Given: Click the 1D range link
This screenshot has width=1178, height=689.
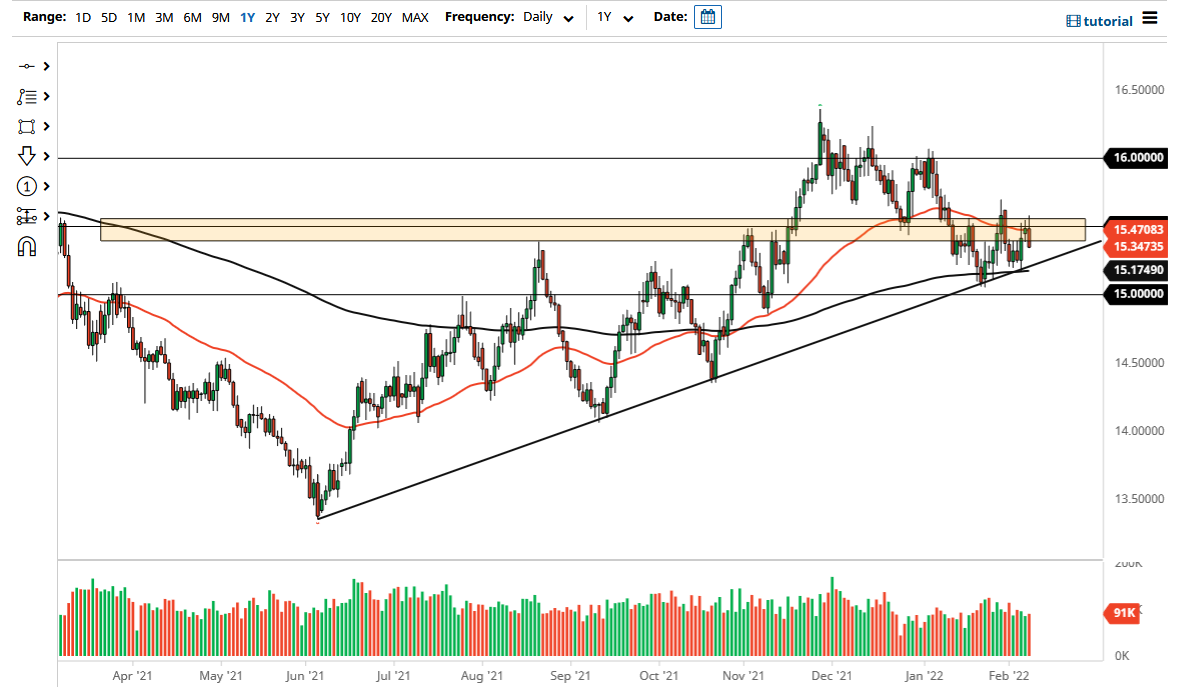Looking at the screenshot, I should point(83,17).
